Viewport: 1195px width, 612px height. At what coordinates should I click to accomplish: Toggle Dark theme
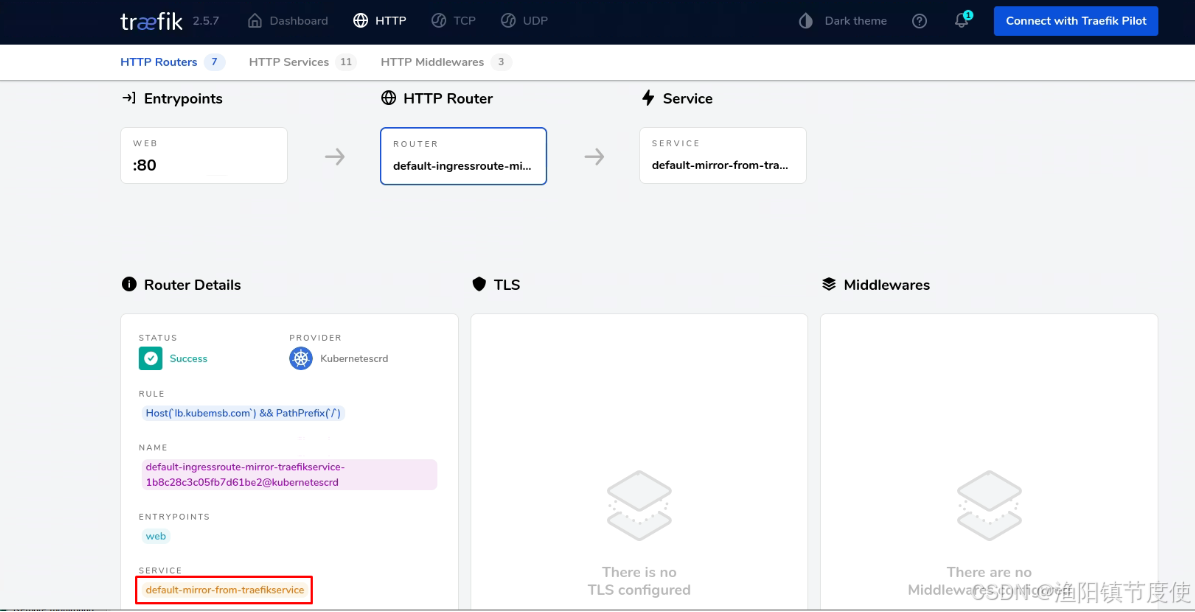pyautogui.click(x=843, y=21)
